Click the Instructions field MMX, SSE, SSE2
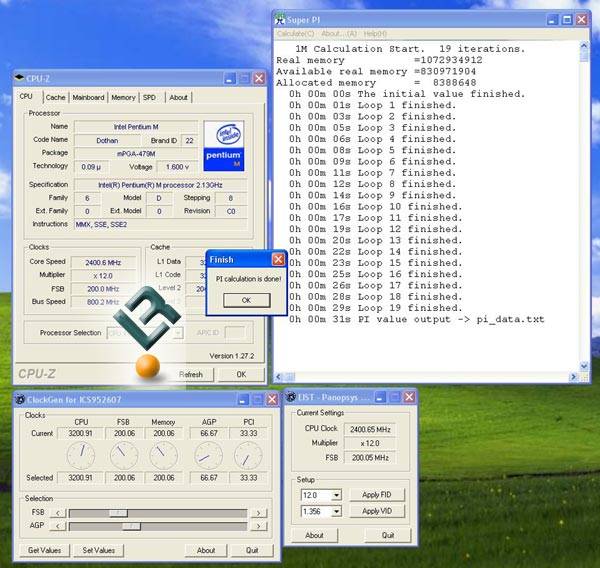This screenshot has width=600, height=568. (160, 225)
